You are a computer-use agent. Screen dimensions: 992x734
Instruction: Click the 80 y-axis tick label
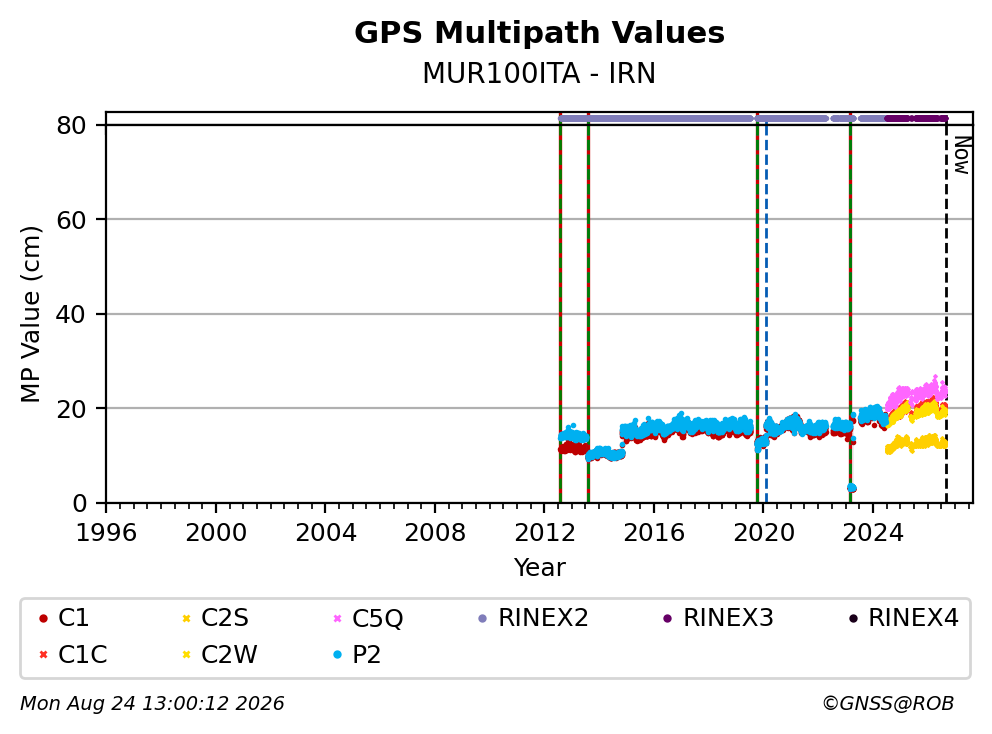71,126
